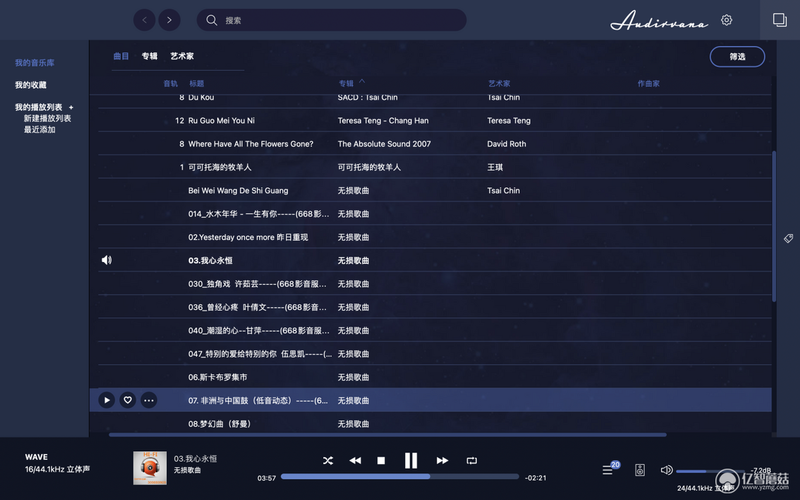Click artist 王琪
Image resolution: width=800 pixels, height=500 pixels.
(495, 167)
